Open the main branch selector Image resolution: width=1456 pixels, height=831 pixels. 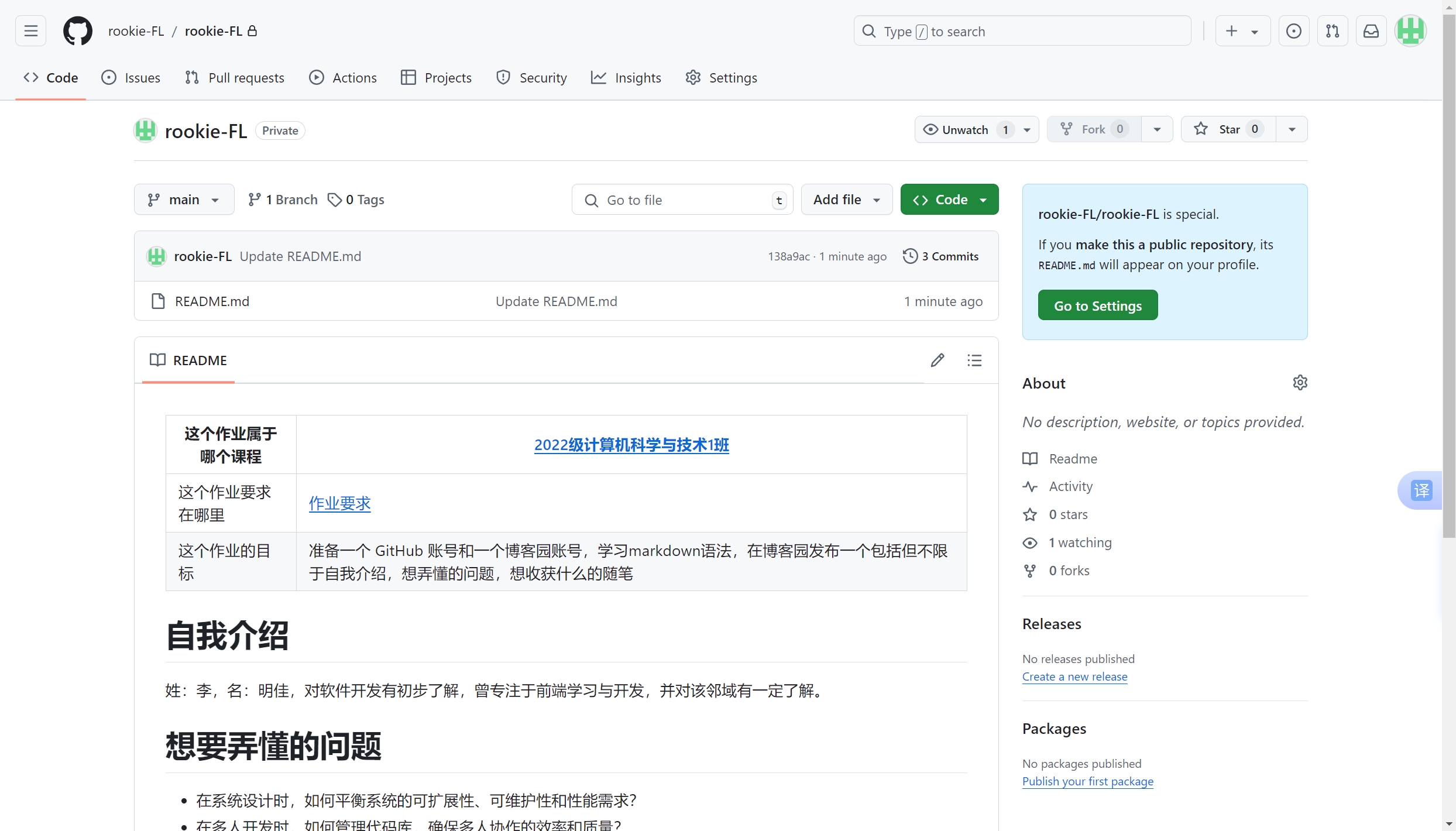pyautogui.click(x=184, y=199)
